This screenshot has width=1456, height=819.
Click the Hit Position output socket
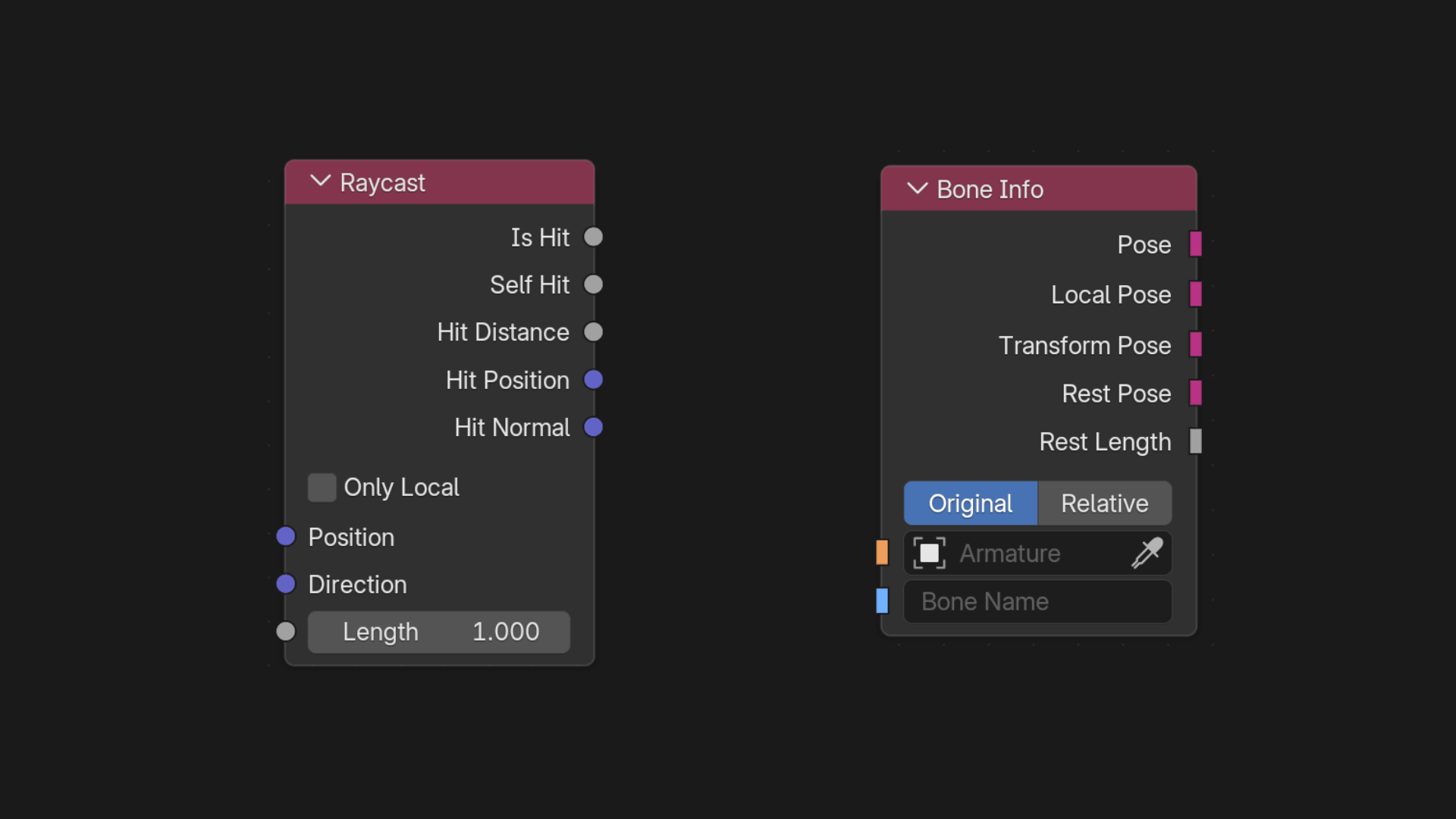593,380
